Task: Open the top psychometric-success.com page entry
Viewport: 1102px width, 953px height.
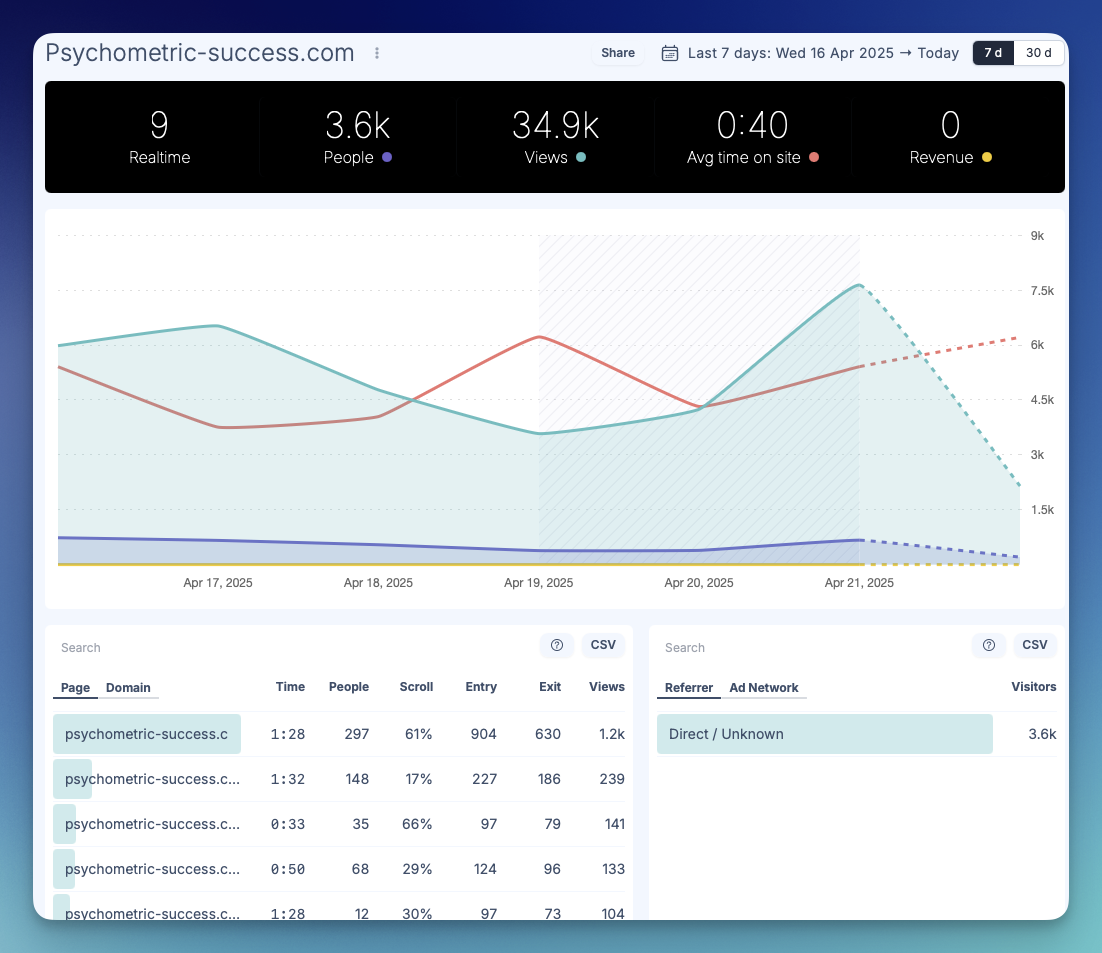Action: tap(147, 733)
